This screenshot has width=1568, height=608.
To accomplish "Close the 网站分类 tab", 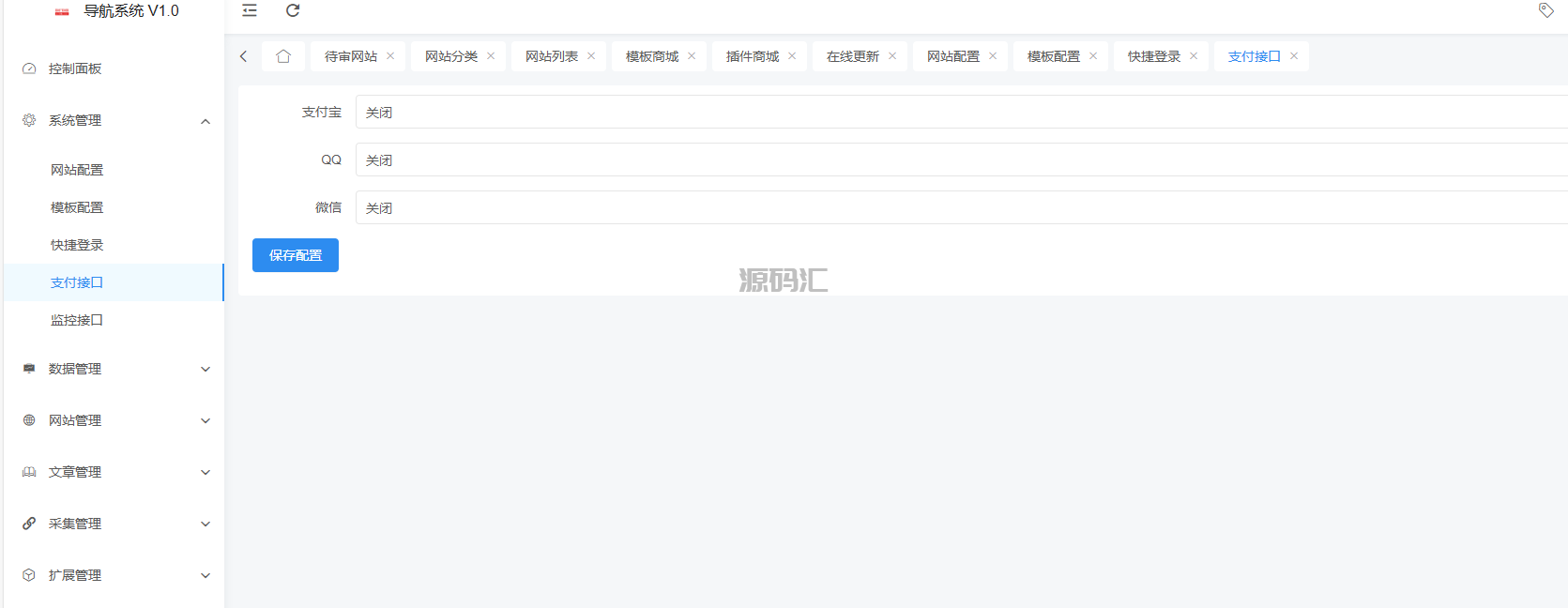I will [x=491, y=56].
